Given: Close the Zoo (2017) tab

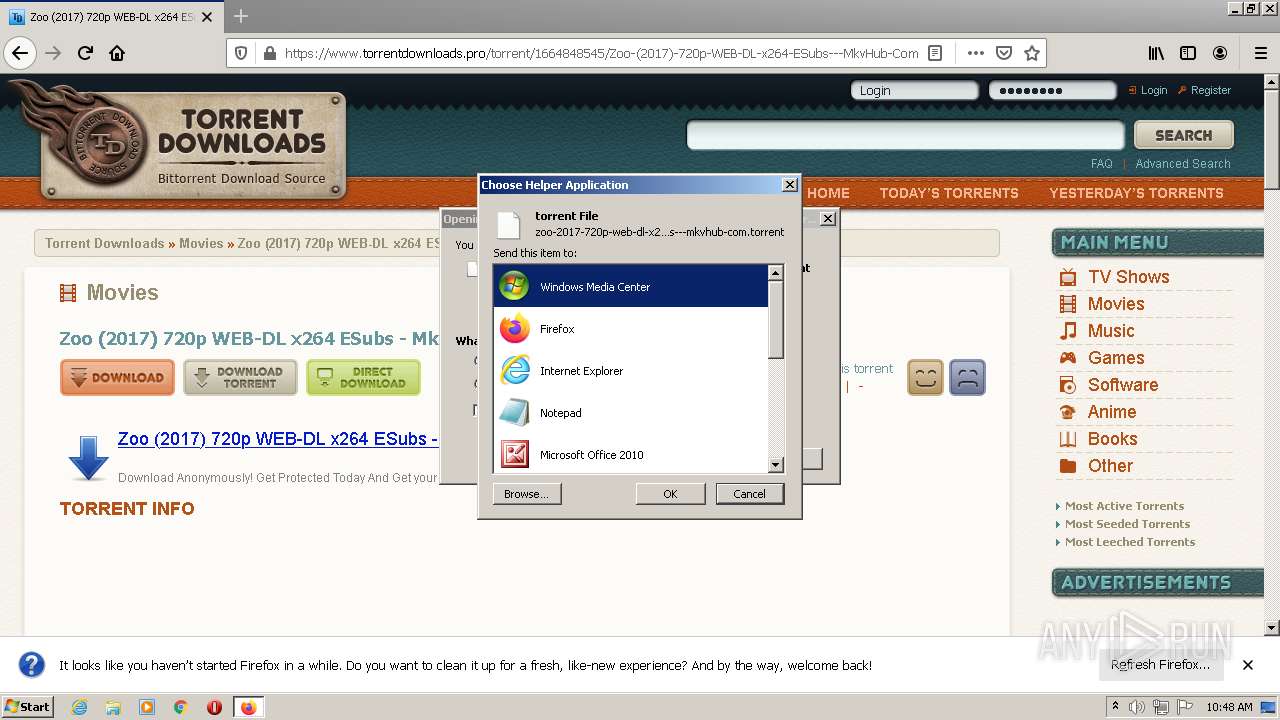Looking at the screenshot, I should (207, 17).
